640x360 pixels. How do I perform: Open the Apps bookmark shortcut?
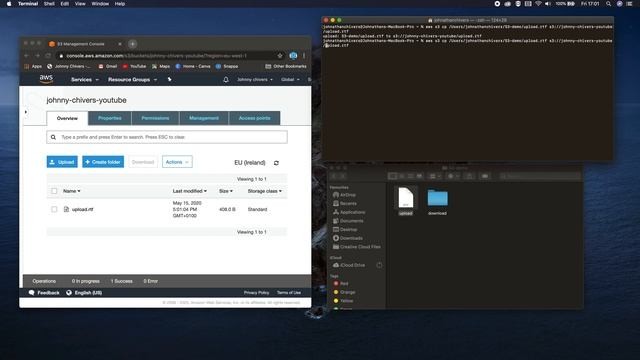(33, 66)
